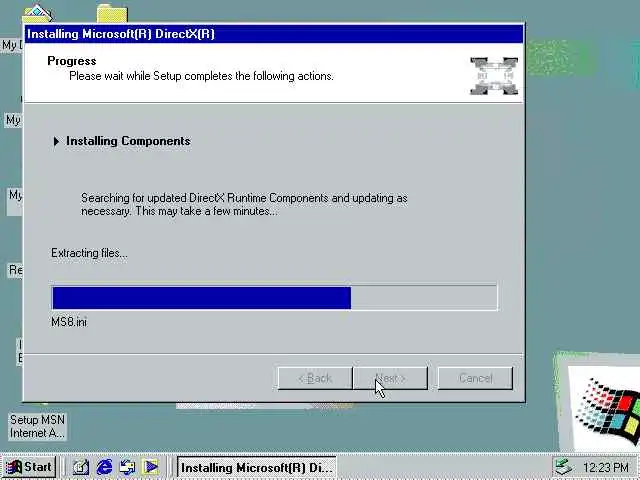This screenshot has height=480, width=640.
Task: Click the Please wait while Setup completes text
Action: coord(201,76)
